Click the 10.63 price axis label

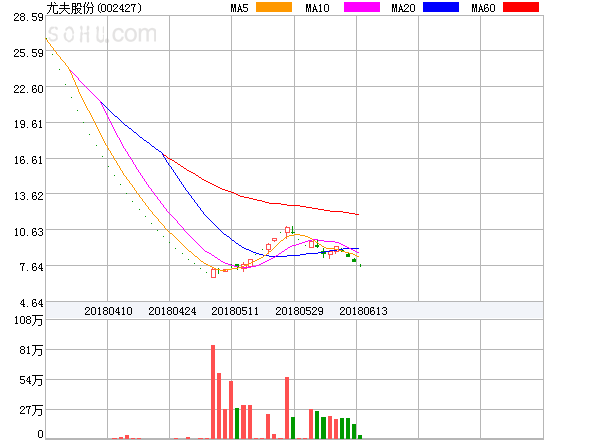[x=28, y=232]
